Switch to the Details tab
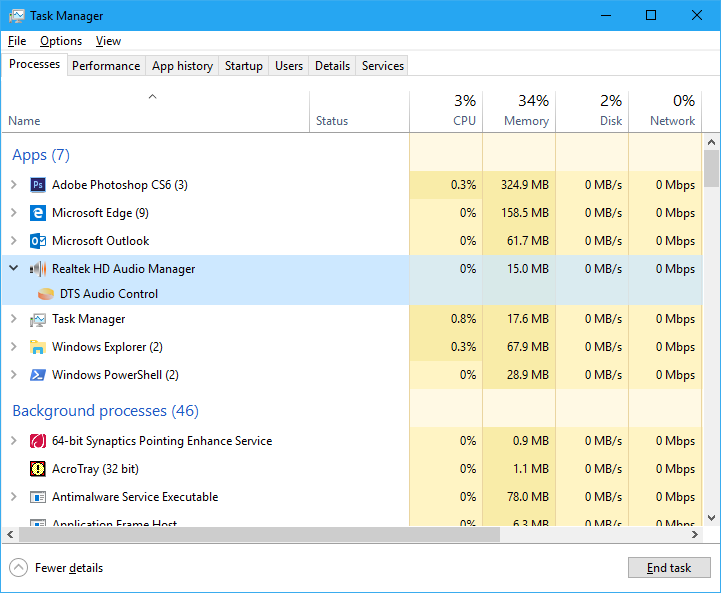Screen dimensions: 721x593 [x=332, y=66]
